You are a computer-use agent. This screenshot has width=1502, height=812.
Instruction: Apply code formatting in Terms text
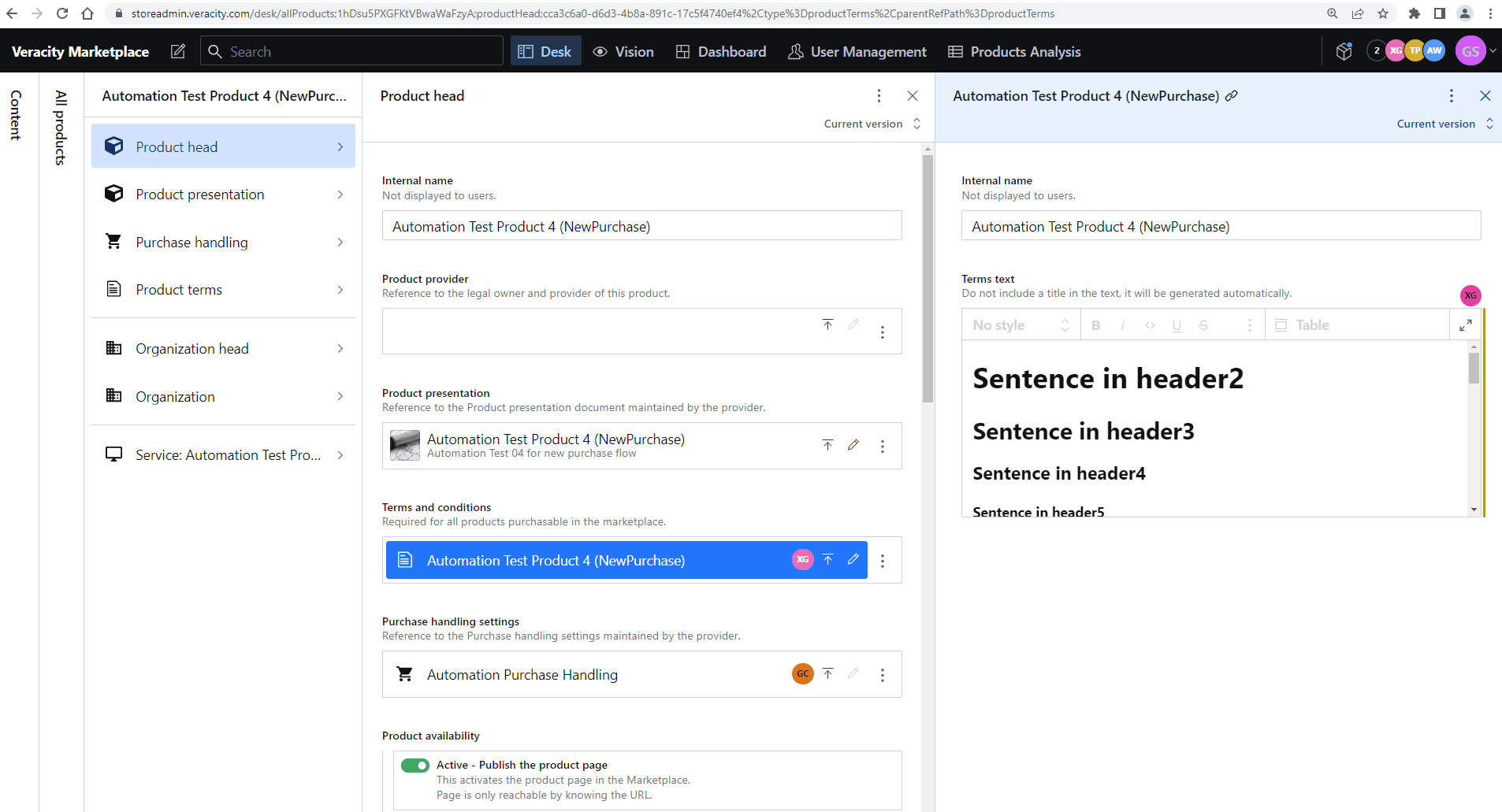coord(1150,325)
